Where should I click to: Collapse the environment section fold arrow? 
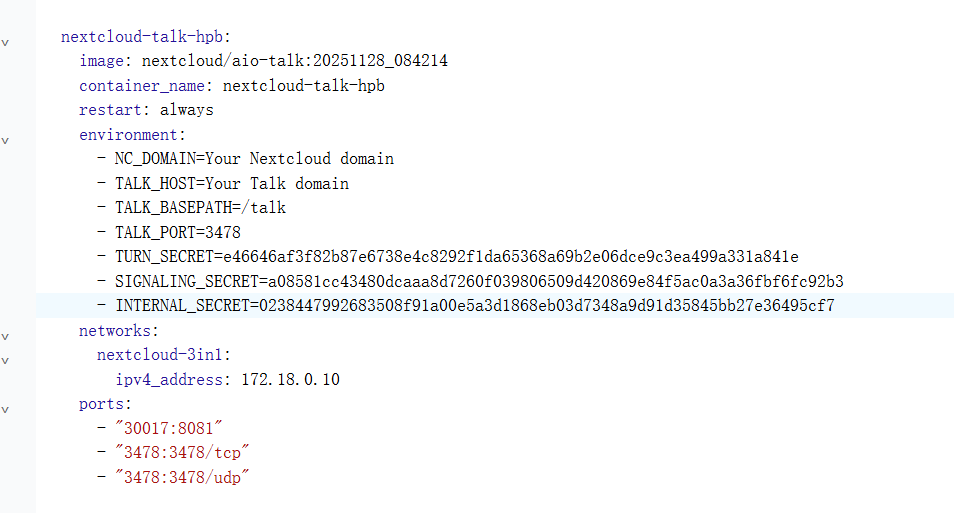pos(5,141)
